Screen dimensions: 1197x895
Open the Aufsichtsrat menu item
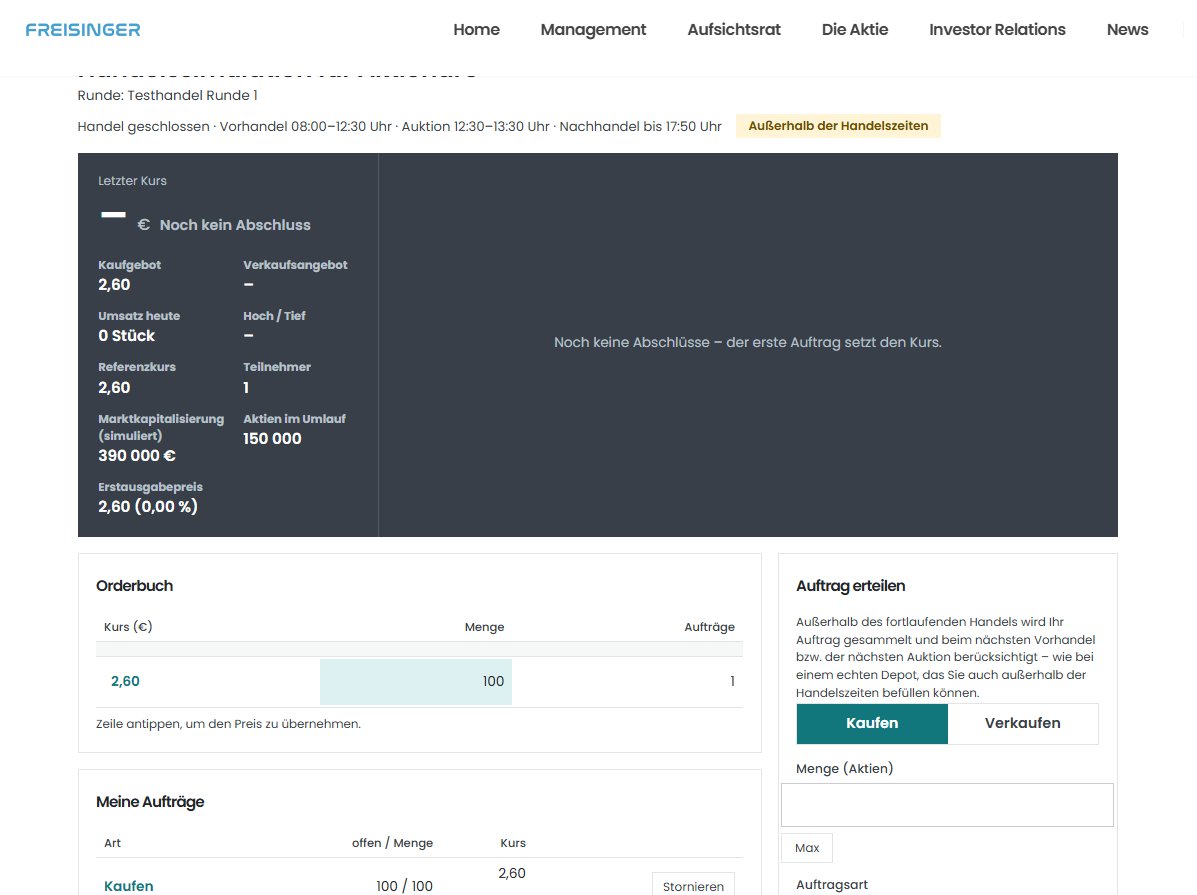click(x=734, y=30)
